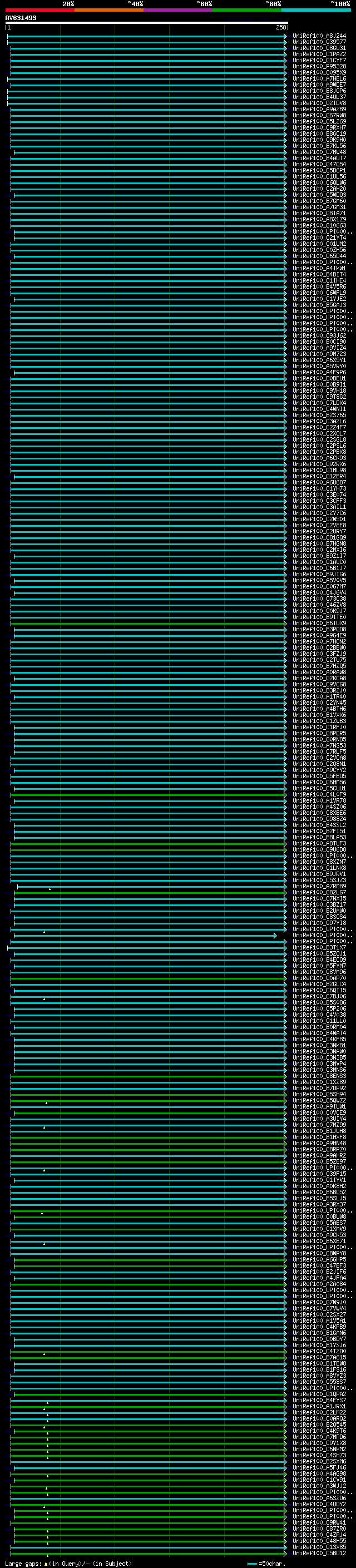
Task: Select the UniRef100_A9M723 label
Action: [319, 354]
